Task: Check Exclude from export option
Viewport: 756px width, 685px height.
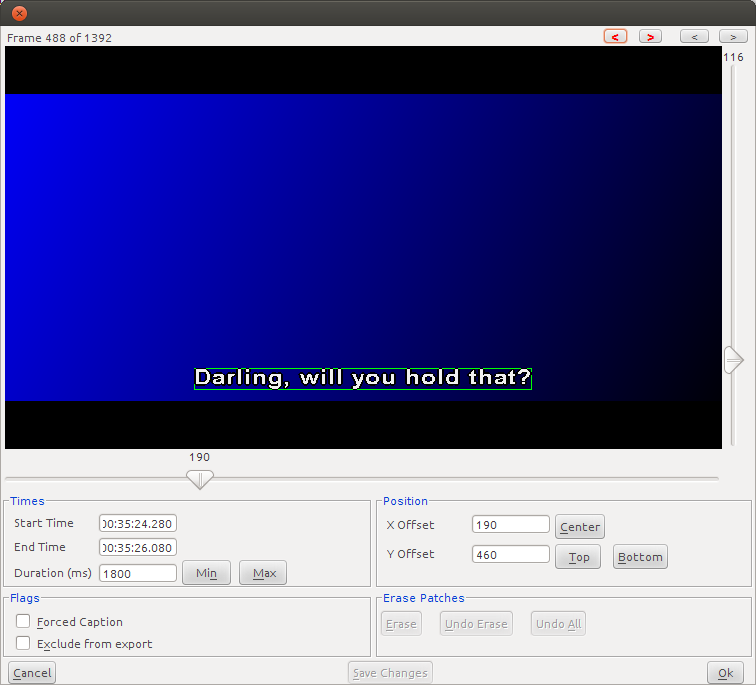Action: click(x=23, y=643)
